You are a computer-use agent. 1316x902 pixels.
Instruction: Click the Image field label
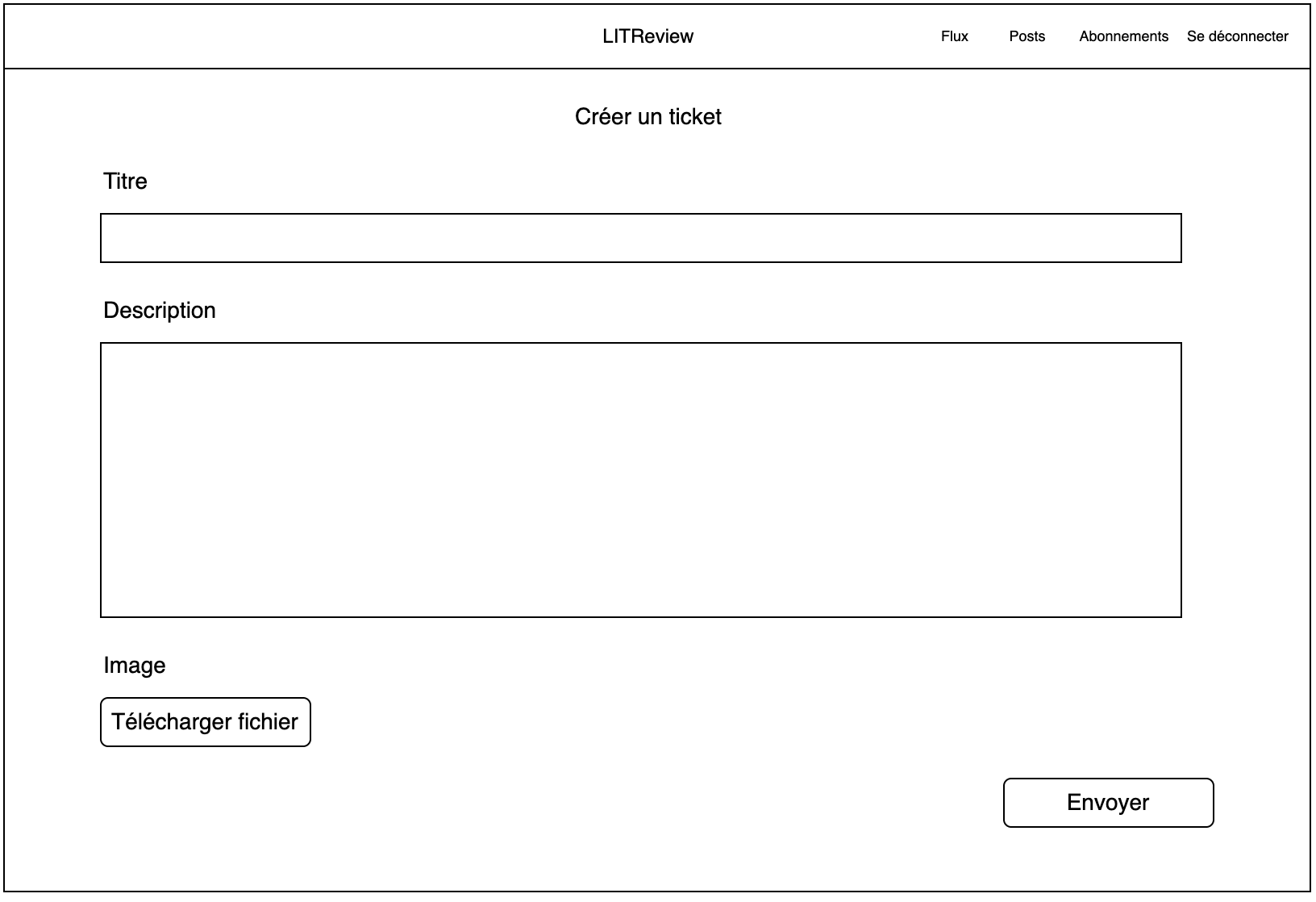pos(135,666)
